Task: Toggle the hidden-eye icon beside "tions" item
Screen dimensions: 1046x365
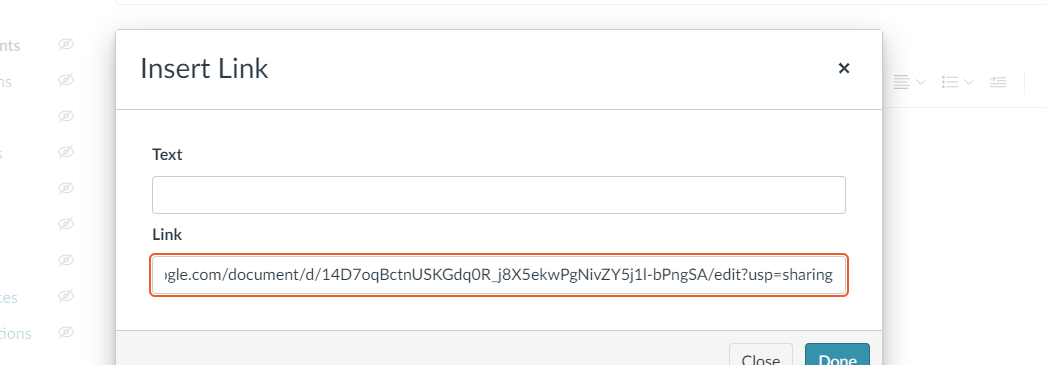Action: (65, 332)
